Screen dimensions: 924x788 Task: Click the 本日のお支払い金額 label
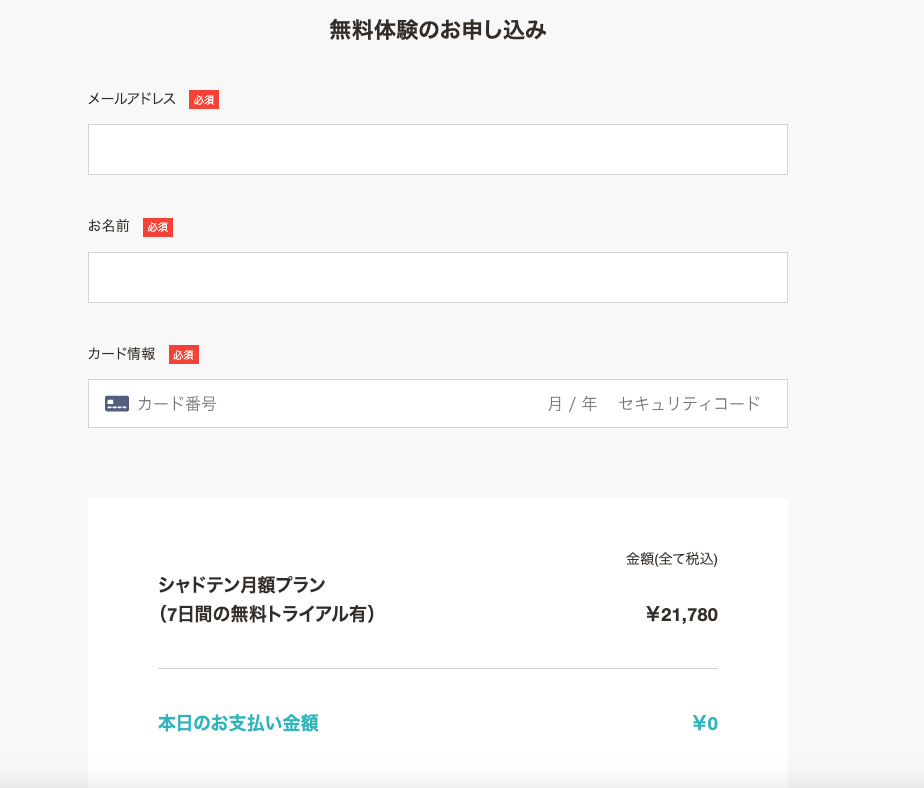click(x=238, y=723)
